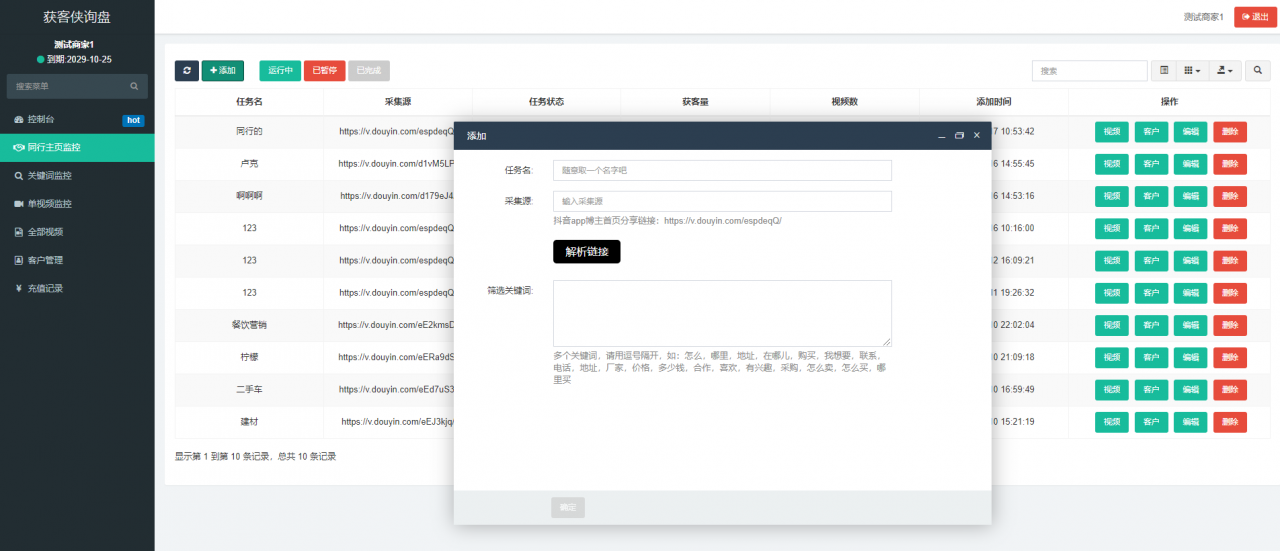
Task: Click the 退出 logout button
Action: point(1255,17)
